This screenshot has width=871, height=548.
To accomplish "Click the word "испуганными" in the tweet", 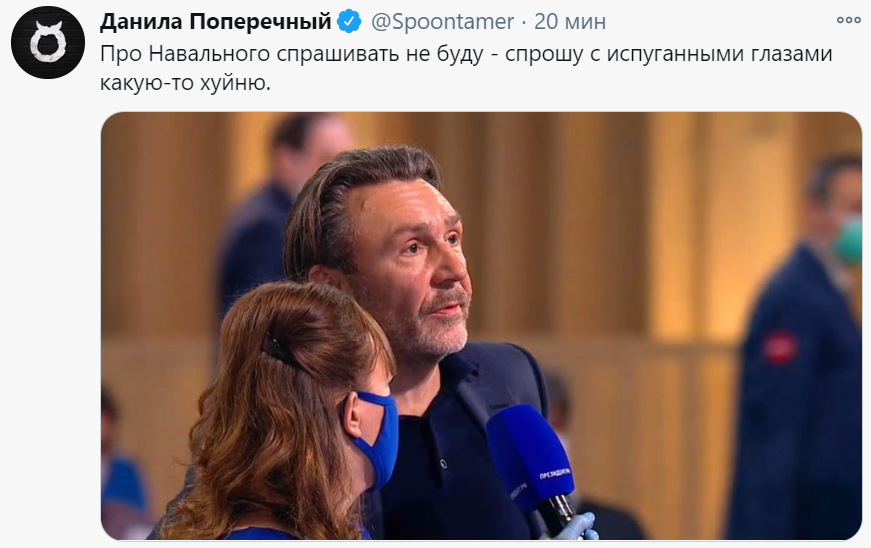I will click(x=642, y=55).
